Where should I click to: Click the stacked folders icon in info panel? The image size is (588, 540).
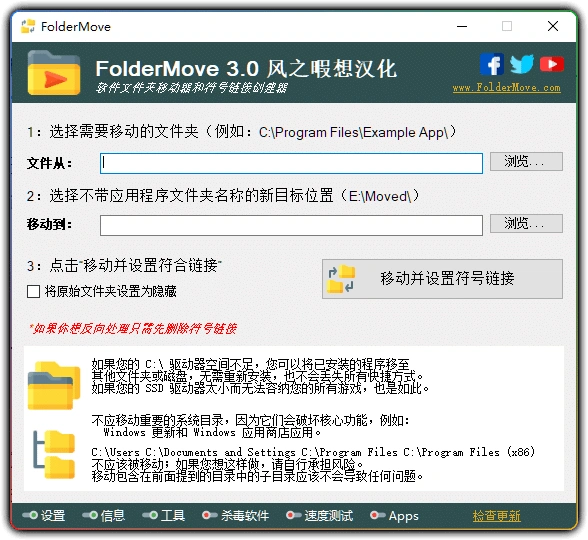54,385
